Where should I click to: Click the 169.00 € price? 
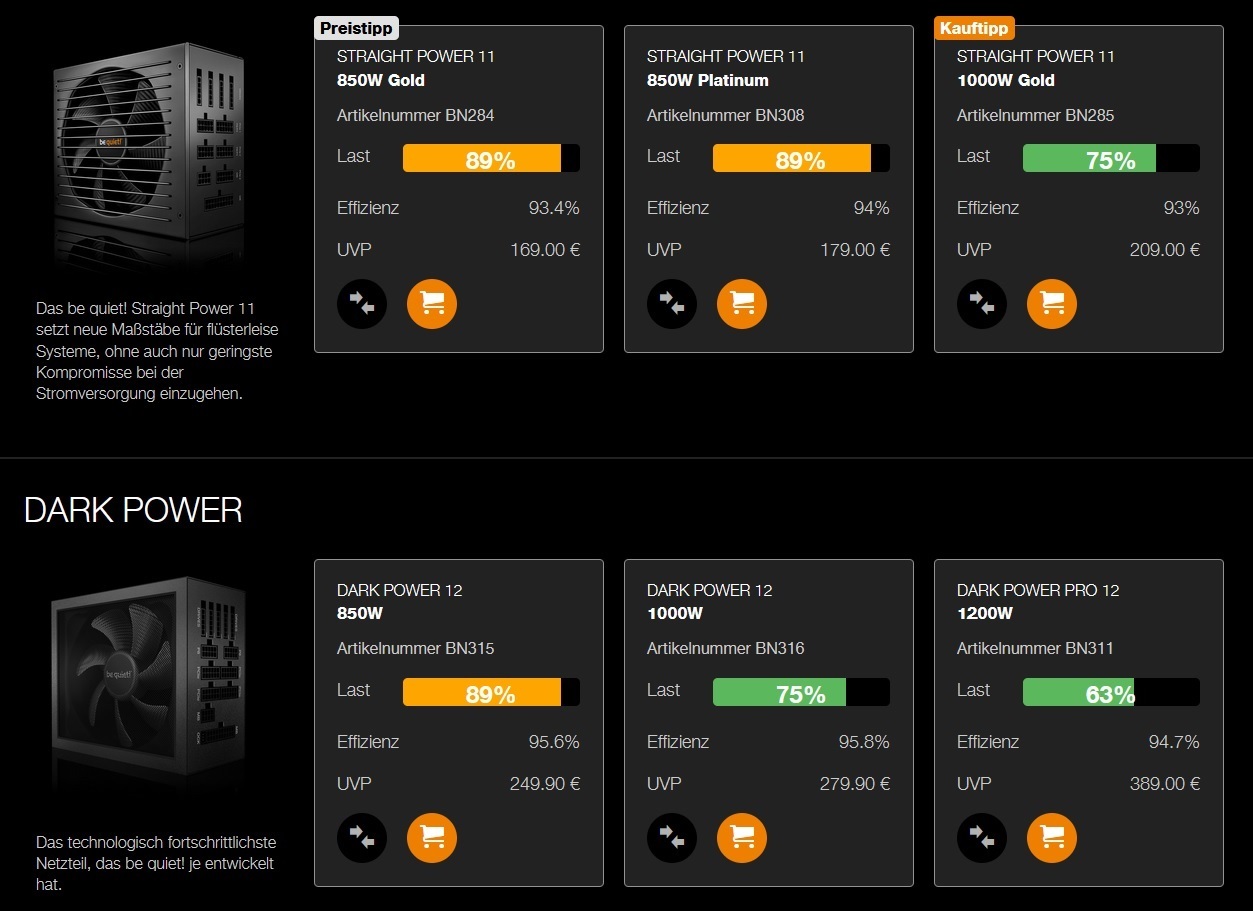545,250
